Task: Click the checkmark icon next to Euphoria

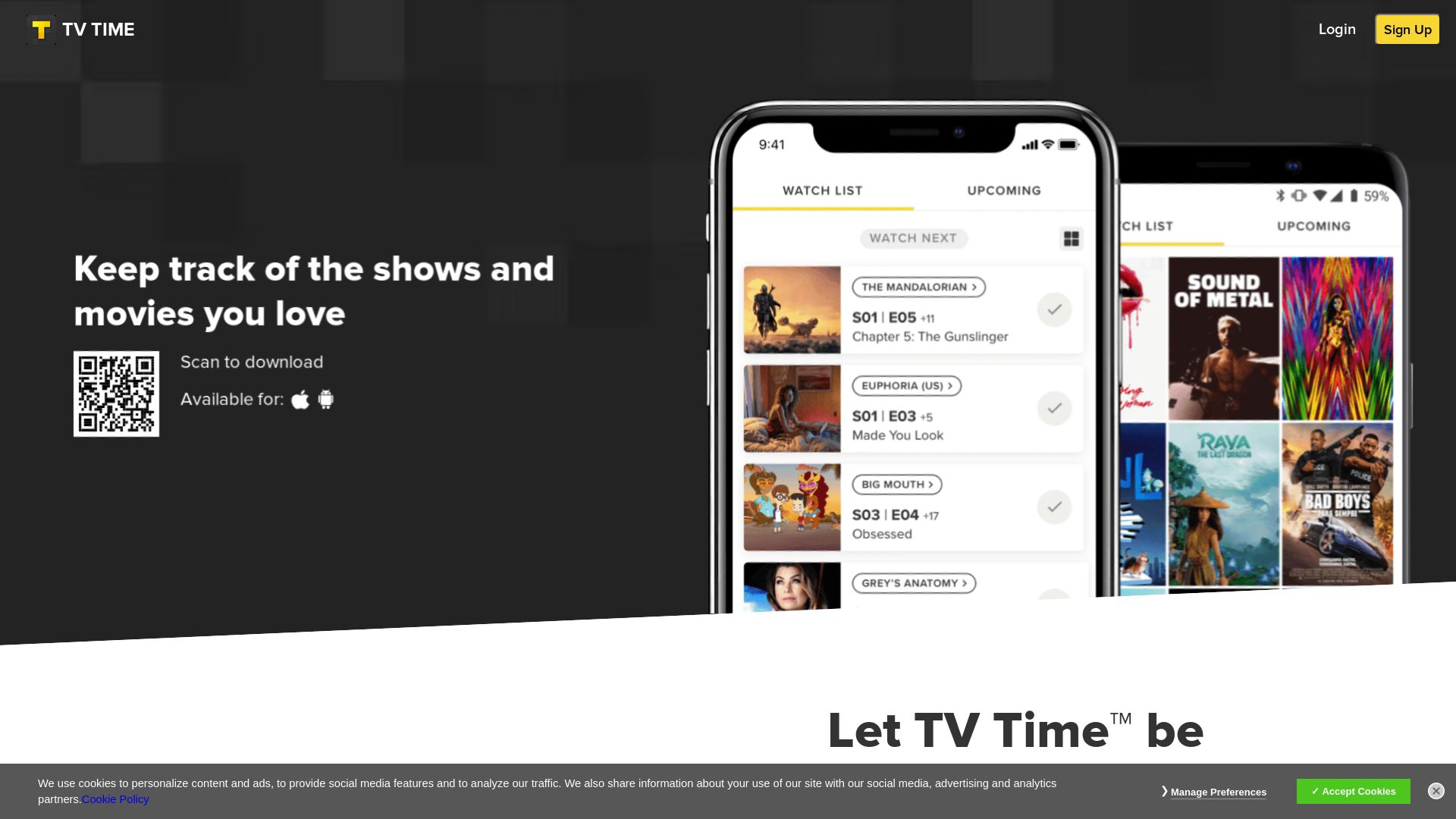Action: pos(1055,408)
